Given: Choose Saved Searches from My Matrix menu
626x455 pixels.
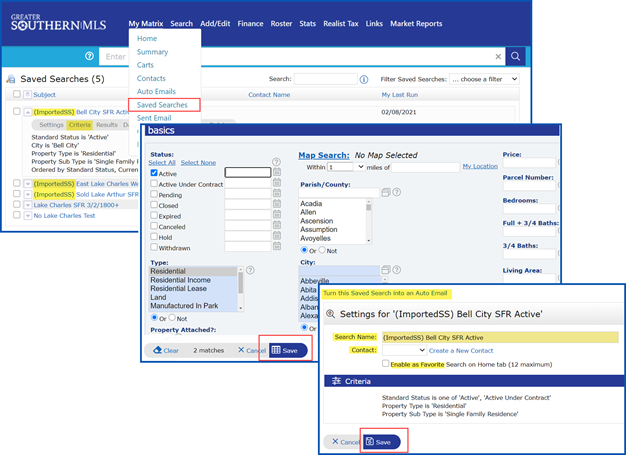Looking at the screenshot, I should pos(162,105).
